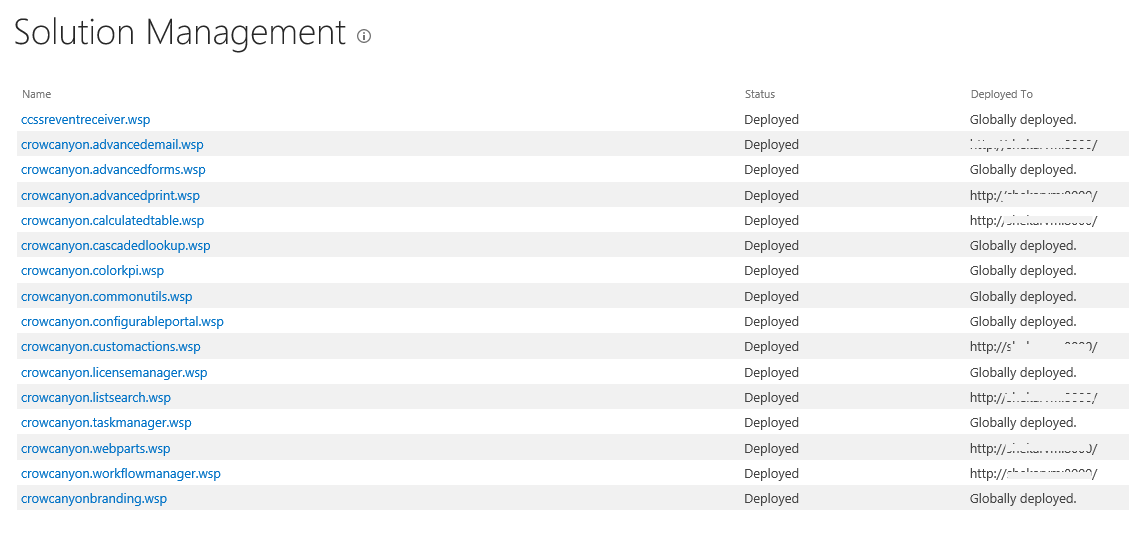Click crowcanyon.configurableportal.wsp link

tap(122, 321)
